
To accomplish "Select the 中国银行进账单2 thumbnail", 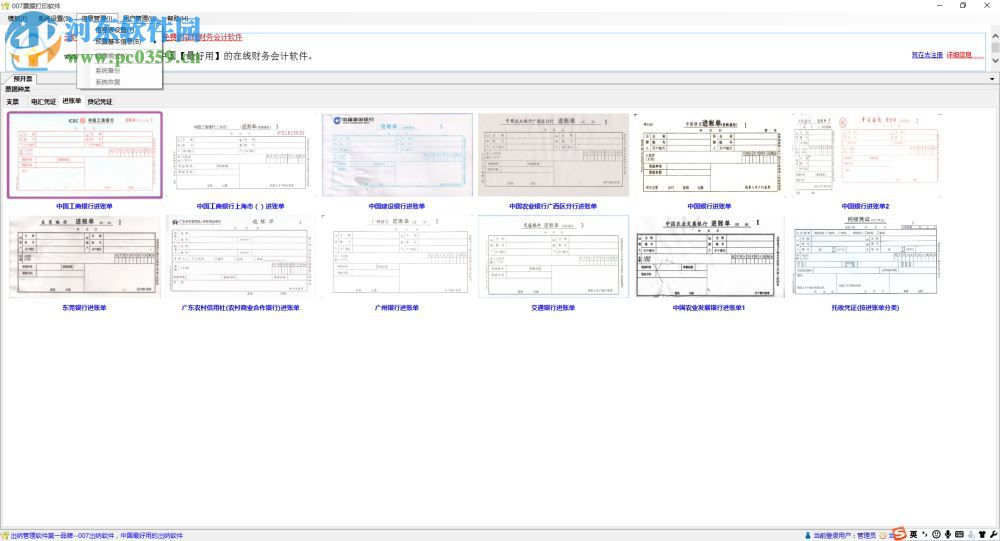I will coord(865,155).
